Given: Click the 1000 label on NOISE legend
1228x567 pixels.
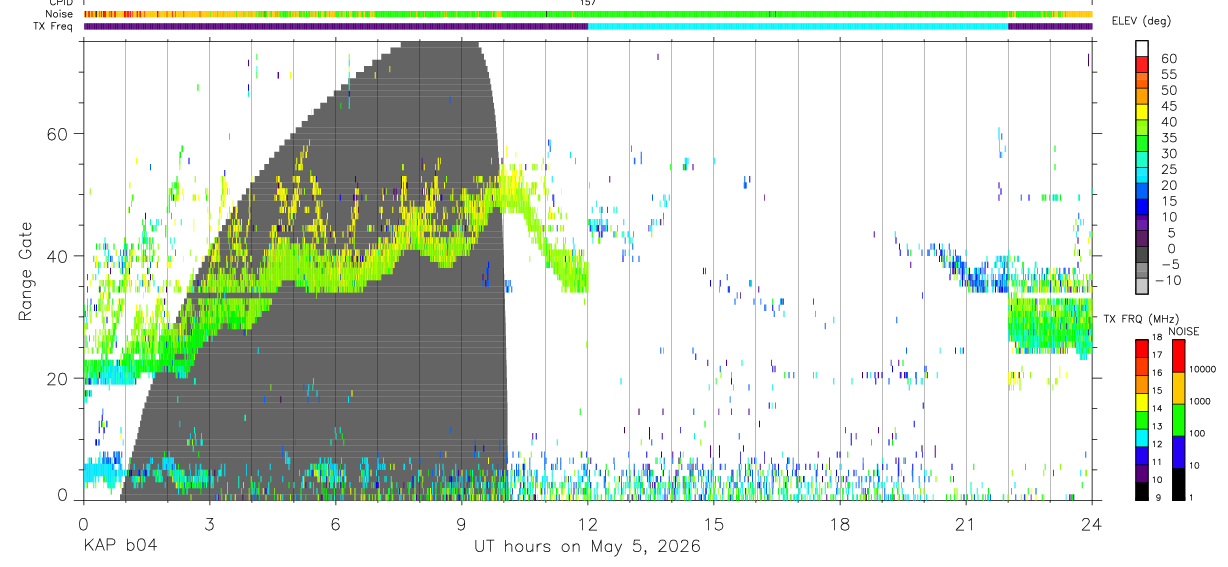Looking at the screenshot, I should [x=1200, y=401].
